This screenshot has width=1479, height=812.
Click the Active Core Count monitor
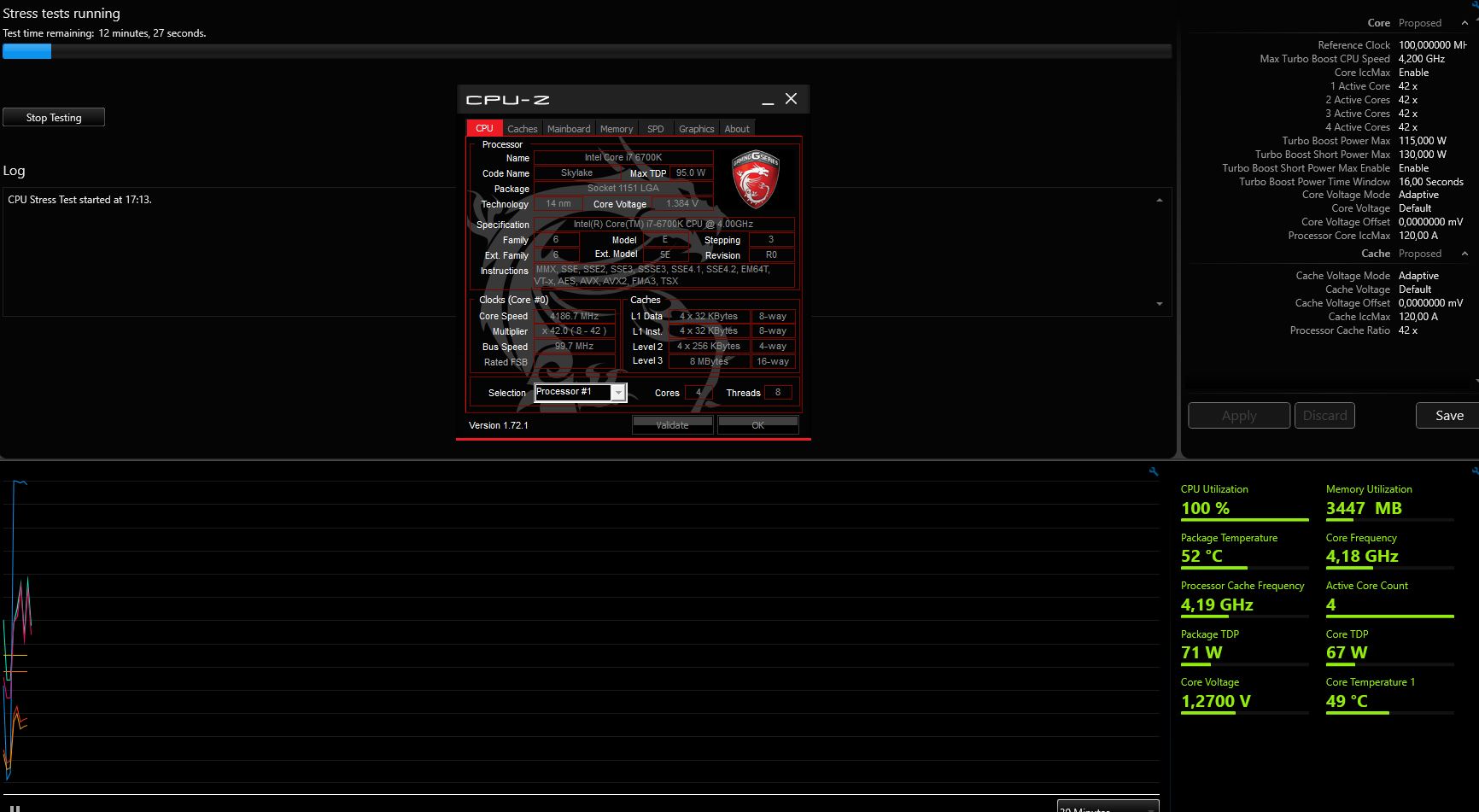coord(1389,598)
